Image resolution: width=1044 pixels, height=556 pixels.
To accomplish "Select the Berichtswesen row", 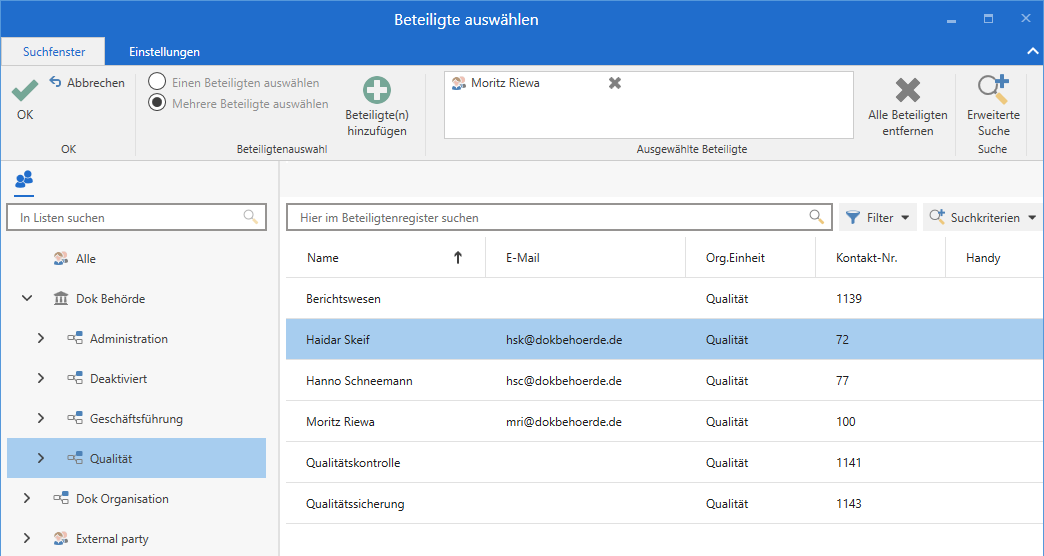I will pyautogui.click(x=664, y=298).
